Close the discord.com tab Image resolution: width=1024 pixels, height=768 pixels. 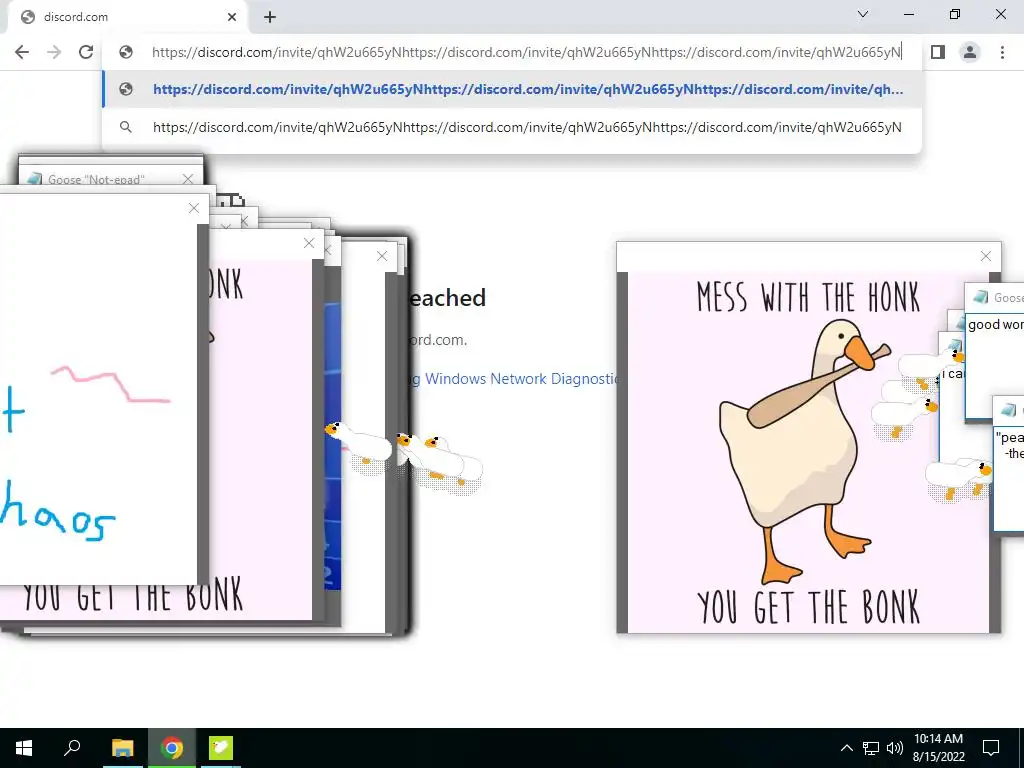coord(232,17)
